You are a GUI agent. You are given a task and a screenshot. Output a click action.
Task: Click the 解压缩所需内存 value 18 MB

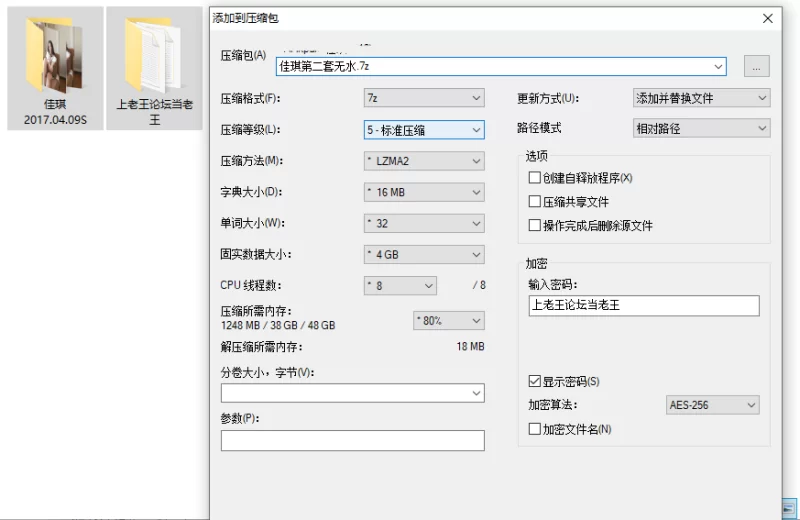(470, 346)
